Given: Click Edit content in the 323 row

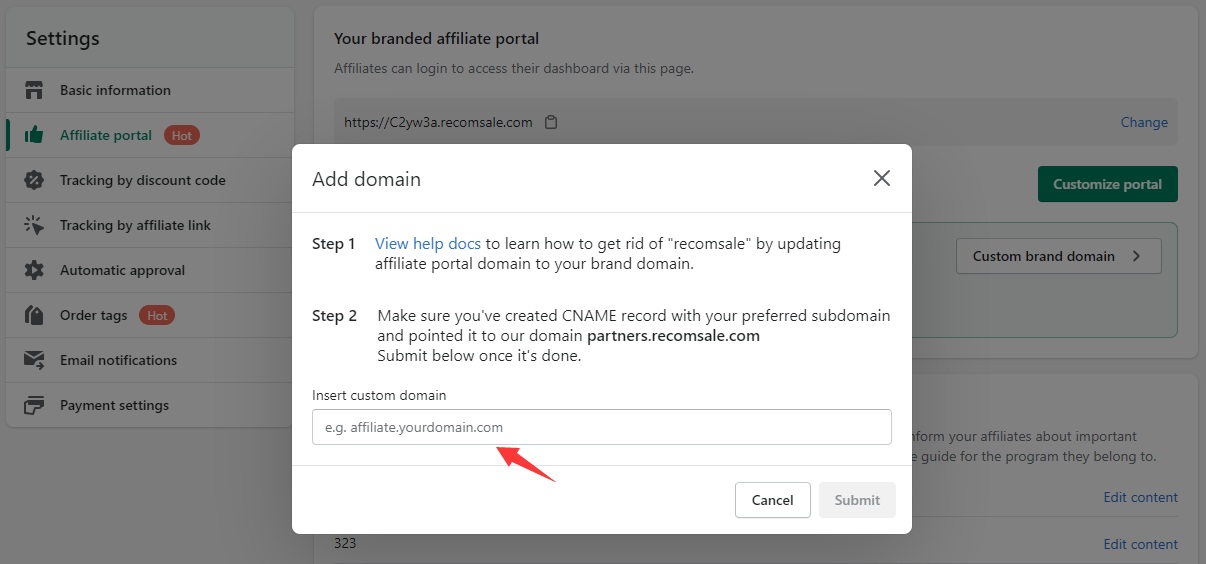Looking at the screenshot, I should (1140, 544).
